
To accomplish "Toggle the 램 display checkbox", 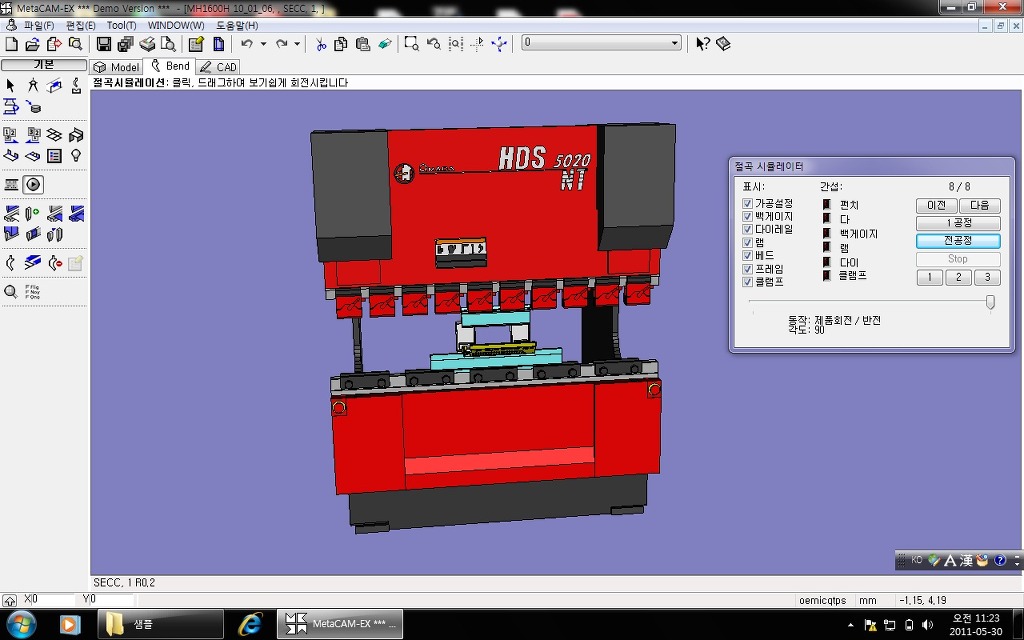I will [x=748, y=243].
